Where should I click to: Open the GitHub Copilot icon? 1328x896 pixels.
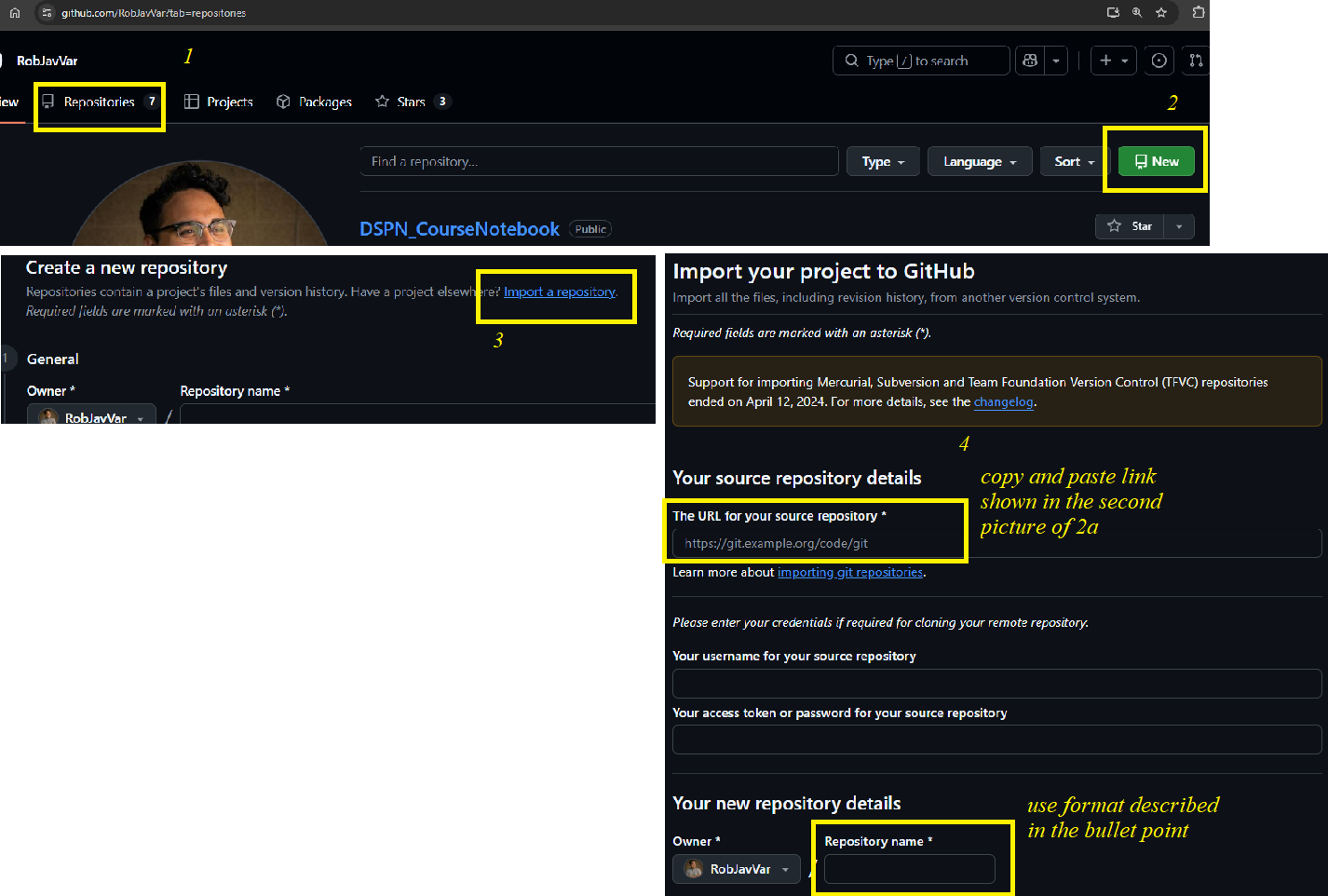click(x=1030, y=61)
